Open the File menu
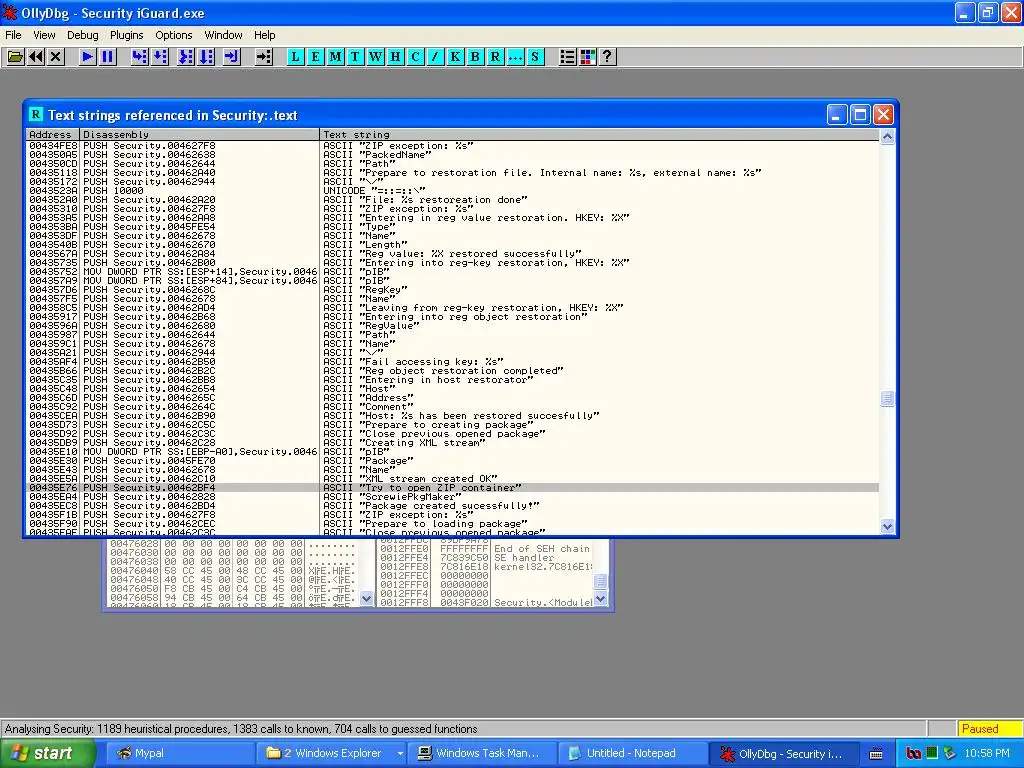Viewport: 1024px width, 768px height. pos(13,35)
